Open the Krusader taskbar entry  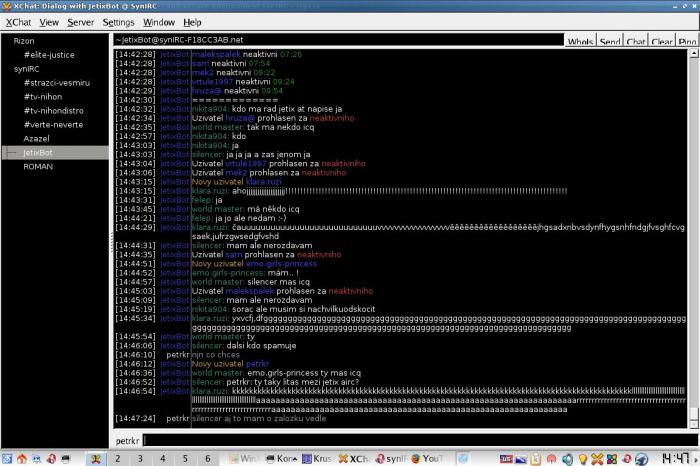(x=317, y=458)
